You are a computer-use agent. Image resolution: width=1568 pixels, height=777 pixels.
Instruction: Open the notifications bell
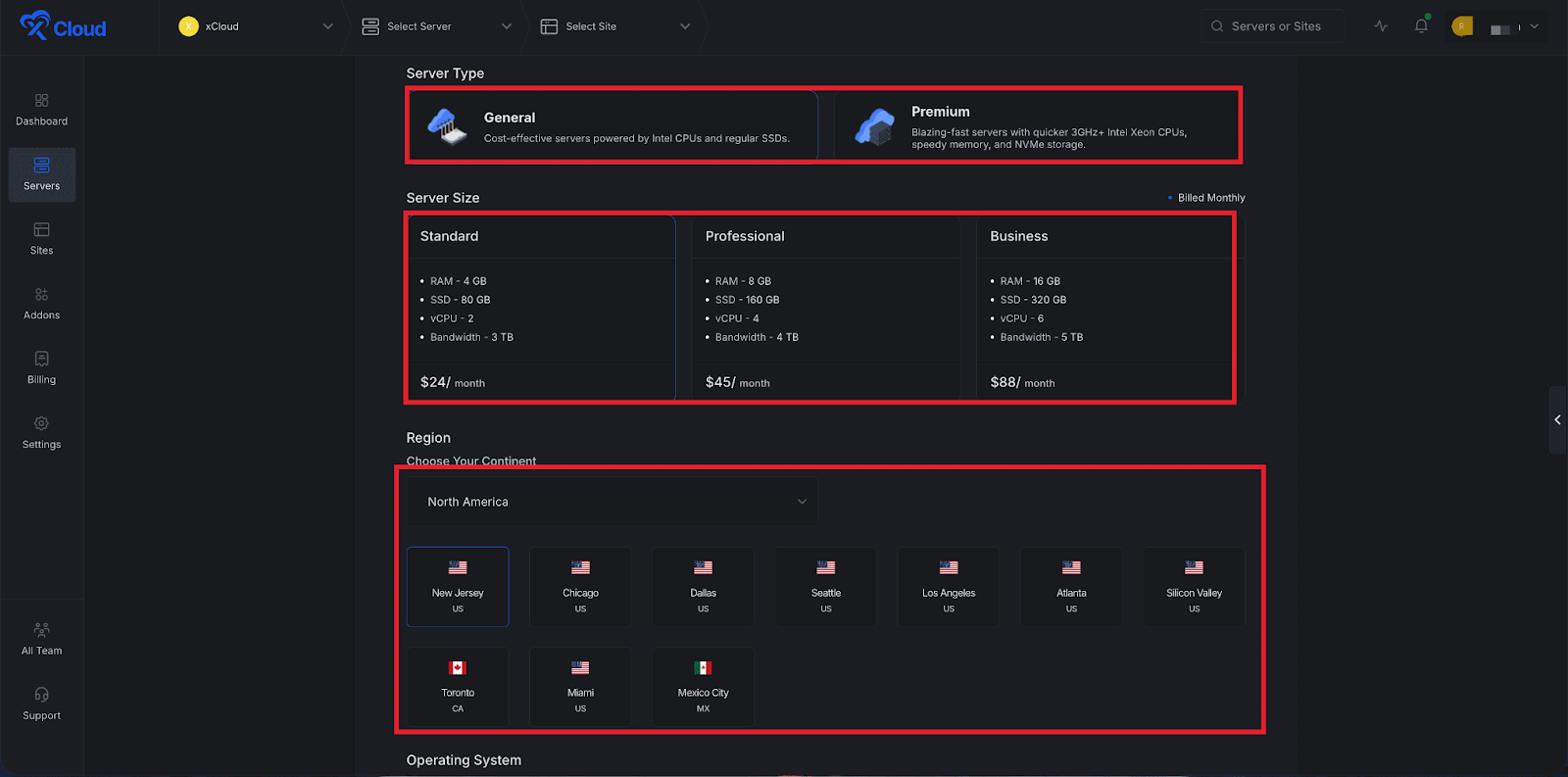[1421, 26]
